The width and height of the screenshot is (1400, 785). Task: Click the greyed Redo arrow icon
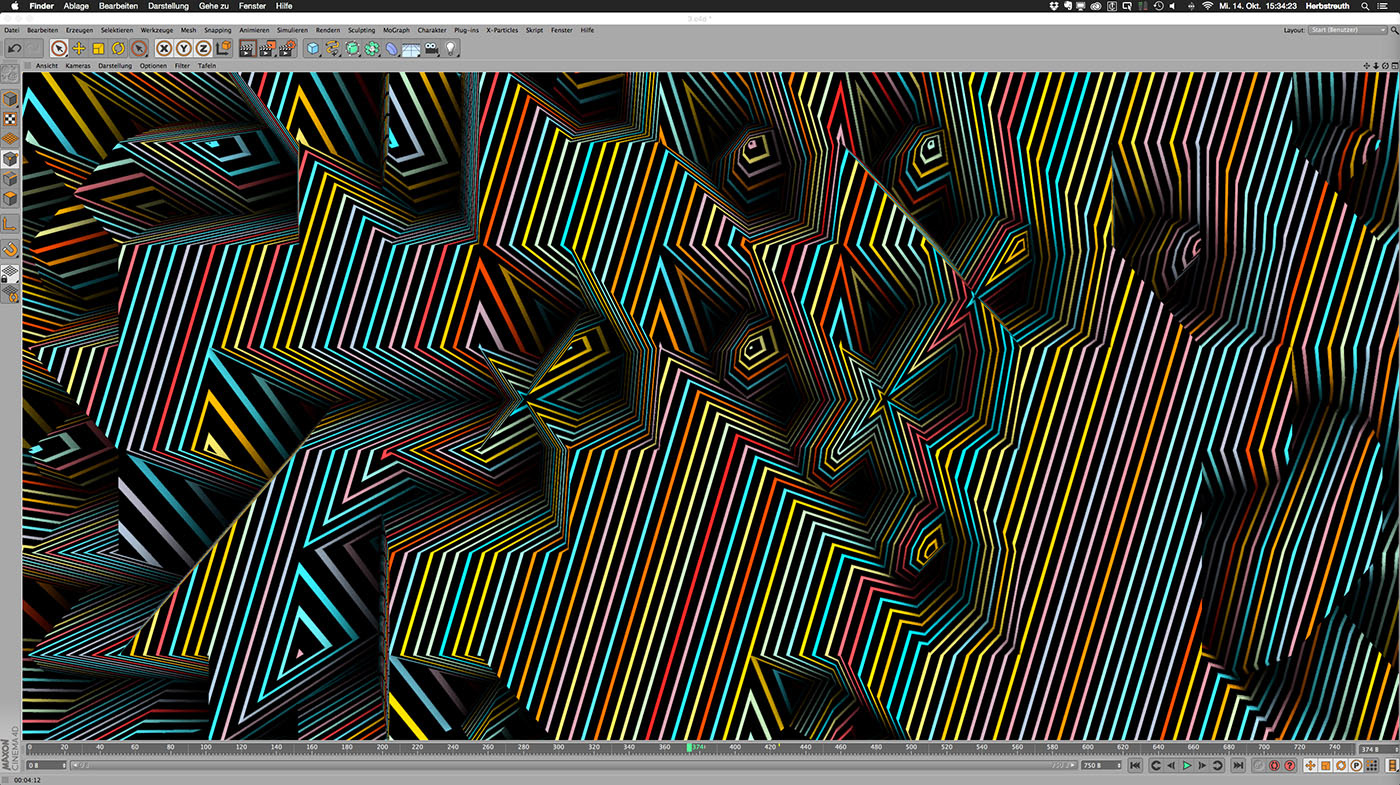click(34, 48)
